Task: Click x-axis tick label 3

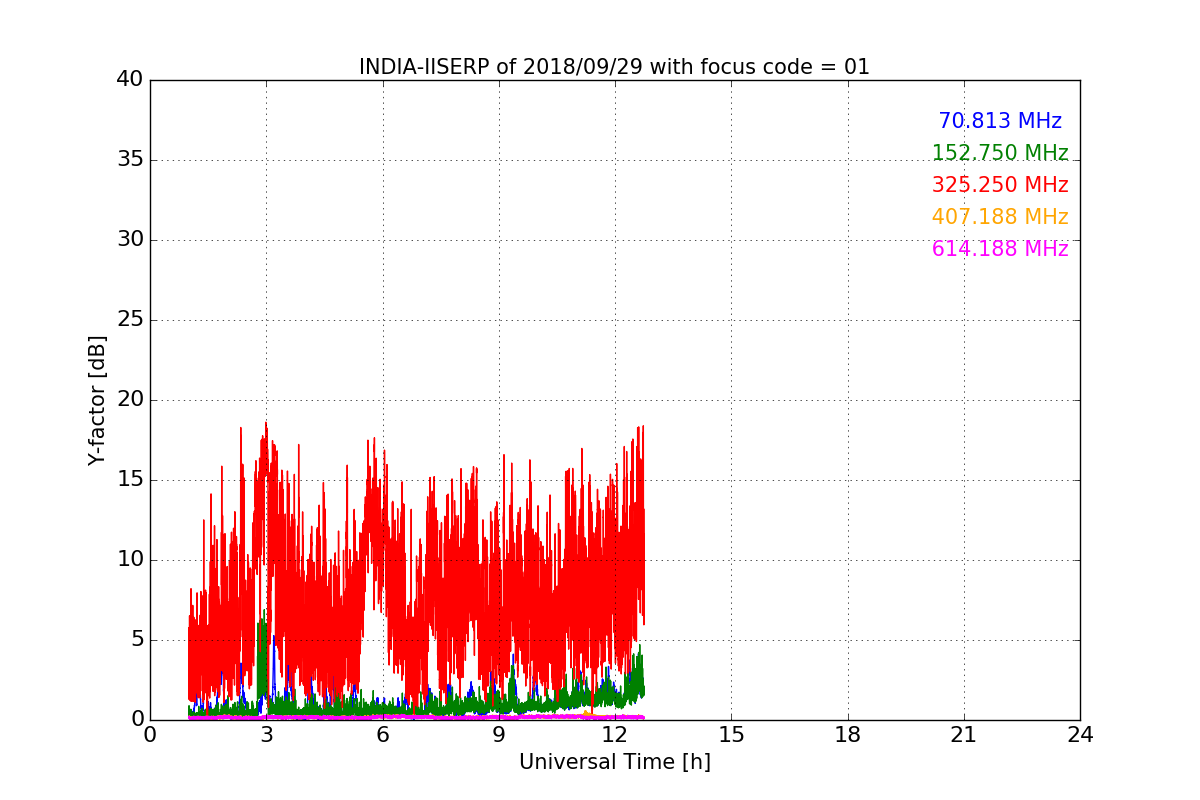Action: click(266, 735)
